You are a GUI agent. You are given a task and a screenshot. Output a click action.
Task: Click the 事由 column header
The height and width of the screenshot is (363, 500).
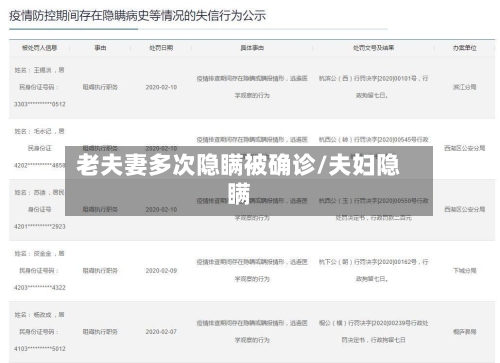click(x=100, y=48)
